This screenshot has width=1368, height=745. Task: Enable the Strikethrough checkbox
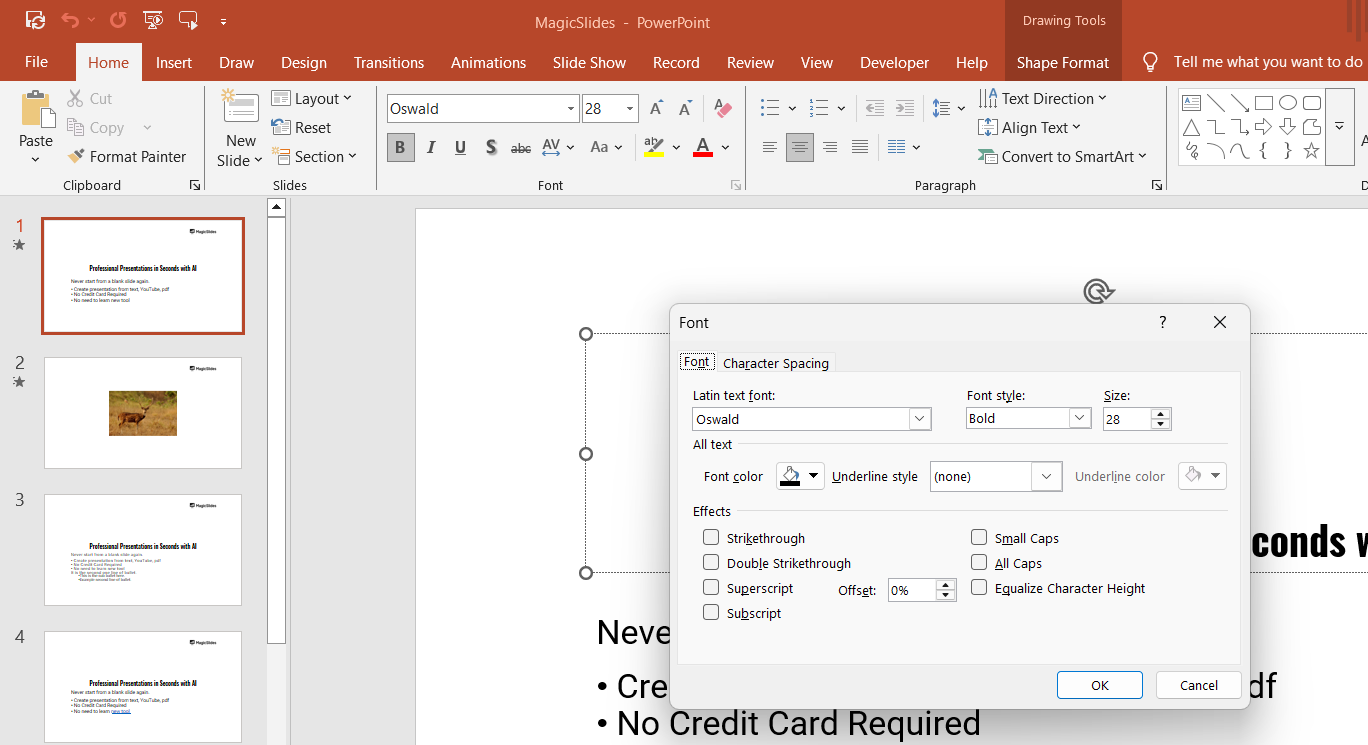tap(711, 538)
